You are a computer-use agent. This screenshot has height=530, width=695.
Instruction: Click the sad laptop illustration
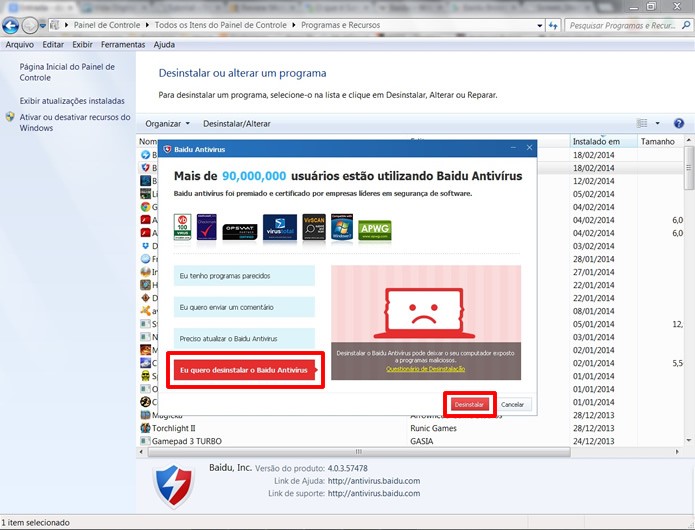pyautogui.click(x=424, y=313)
